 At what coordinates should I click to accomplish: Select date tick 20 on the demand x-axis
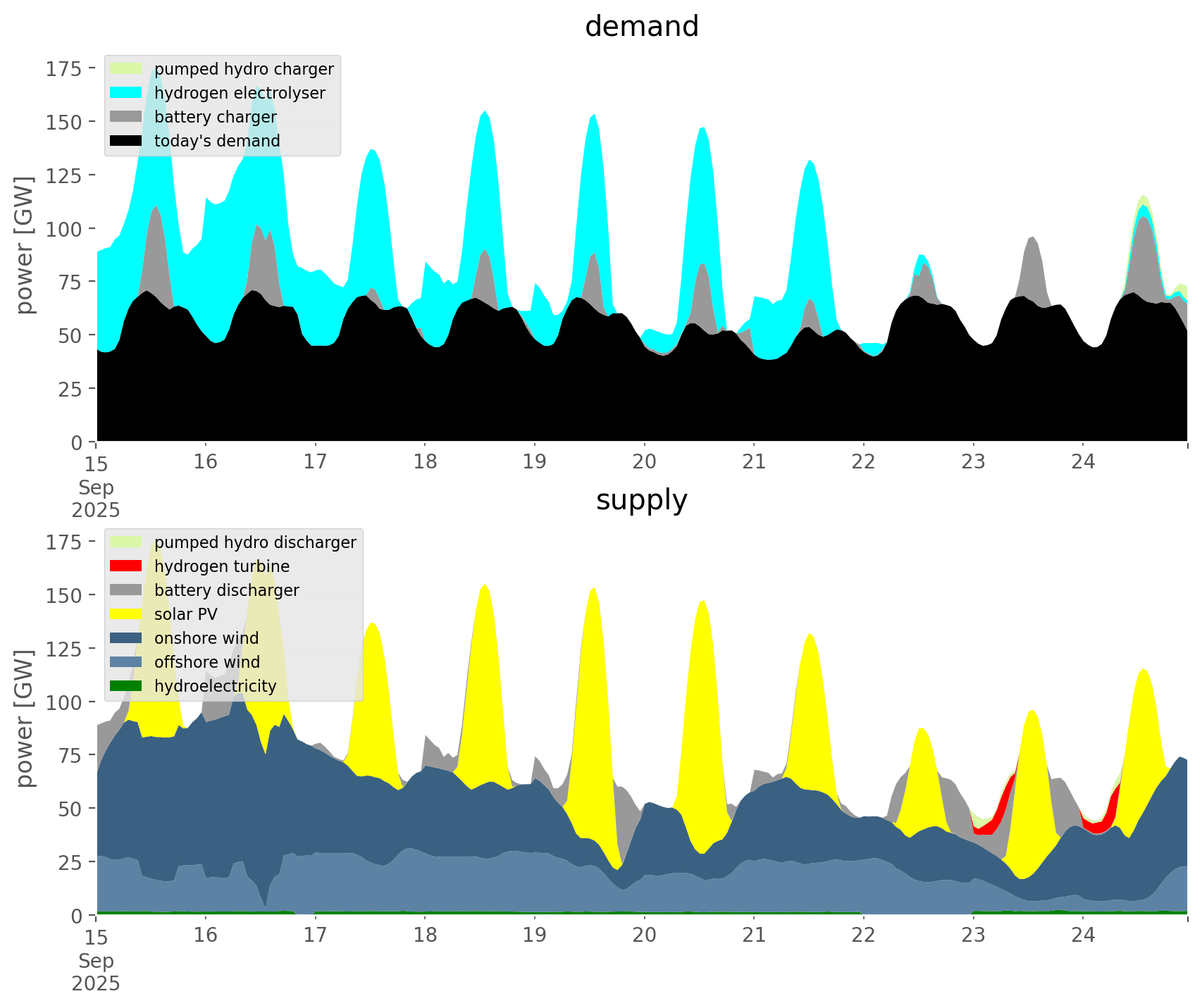tap(644, 462)
